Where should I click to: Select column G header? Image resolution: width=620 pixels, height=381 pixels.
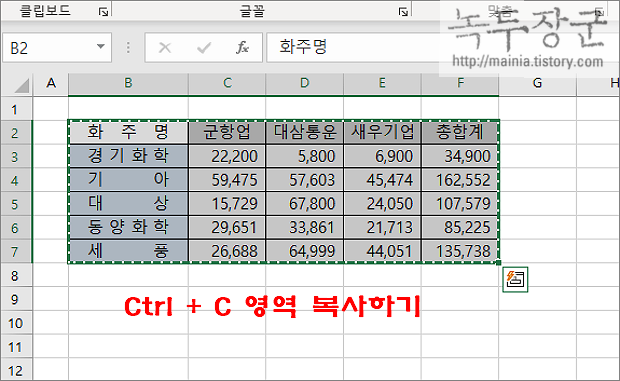click(x=537, y=83)
